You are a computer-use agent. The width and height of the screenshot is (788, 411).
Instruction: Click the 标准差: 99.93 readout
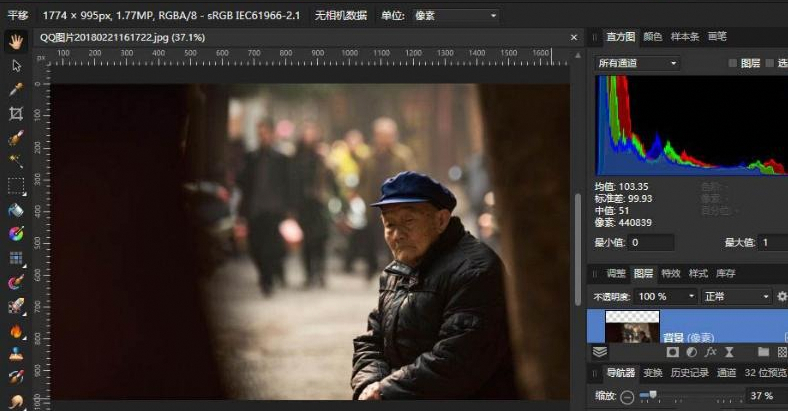tap(623, 198)
